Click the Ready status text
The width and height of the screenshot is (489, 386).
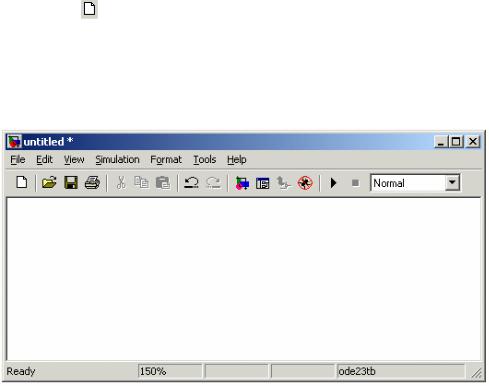coord(21,371)
